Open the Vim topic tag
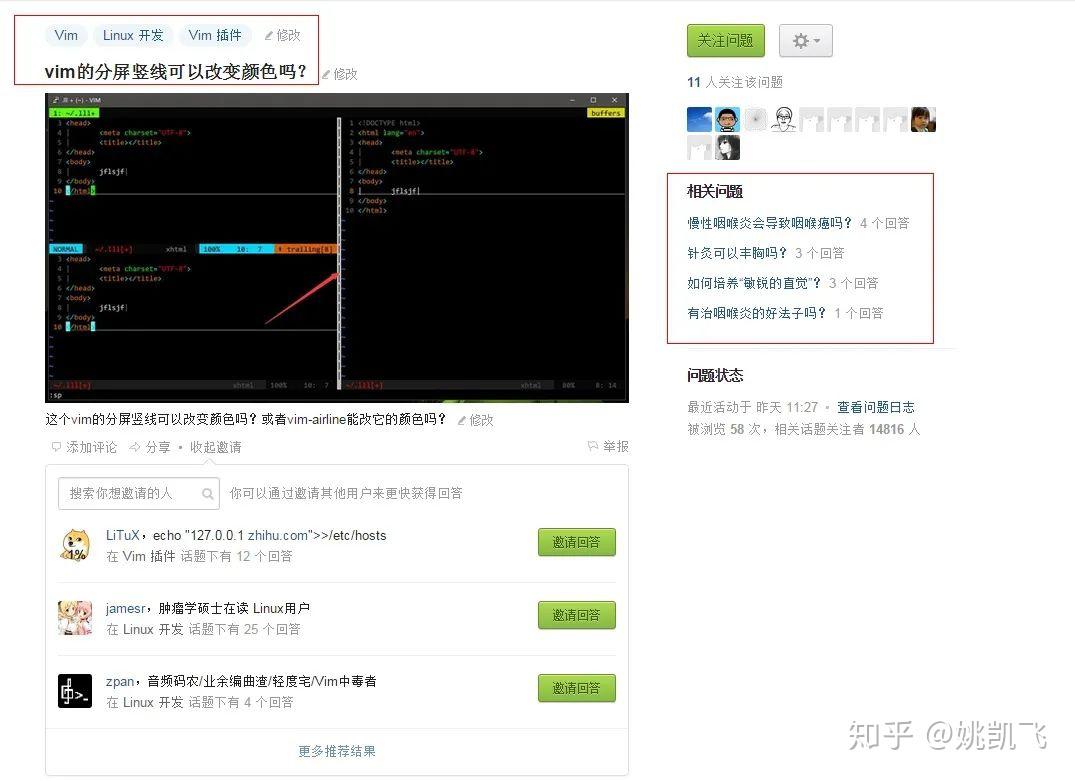The image size is (1075, 781). click(66, 35)
